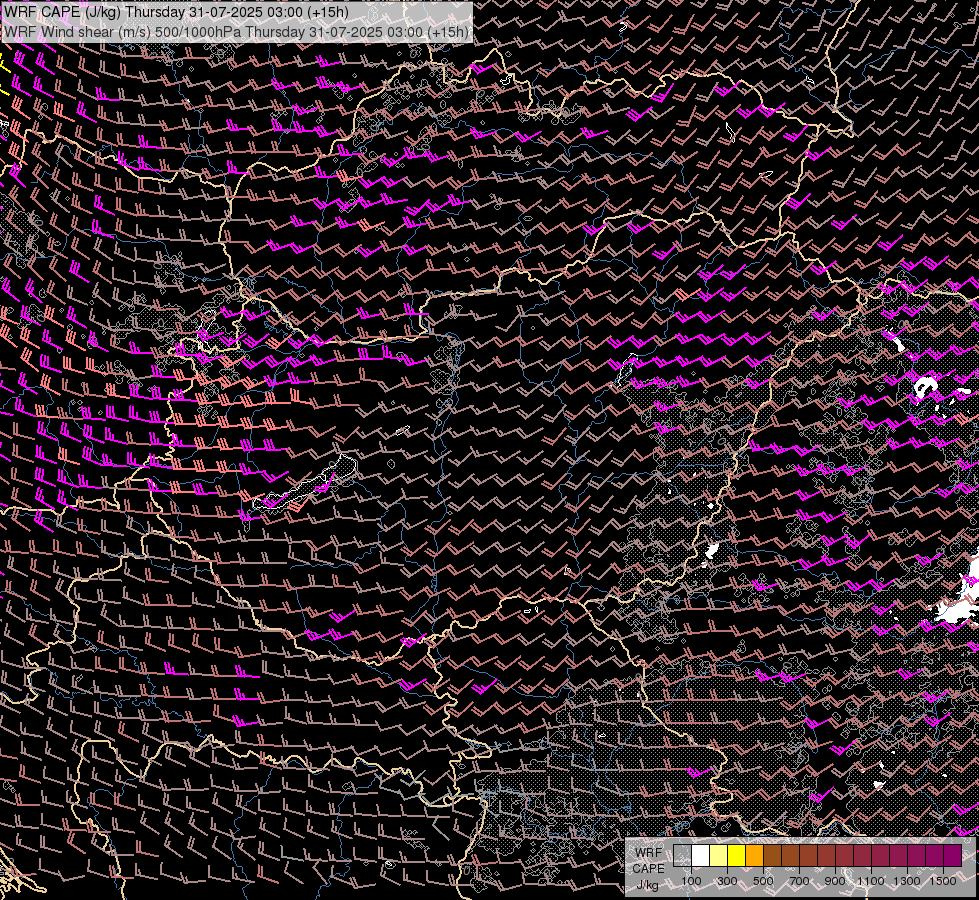Select the white CAPE legend swatch
This screenshot has width=979, height=900.
[701, 855]
